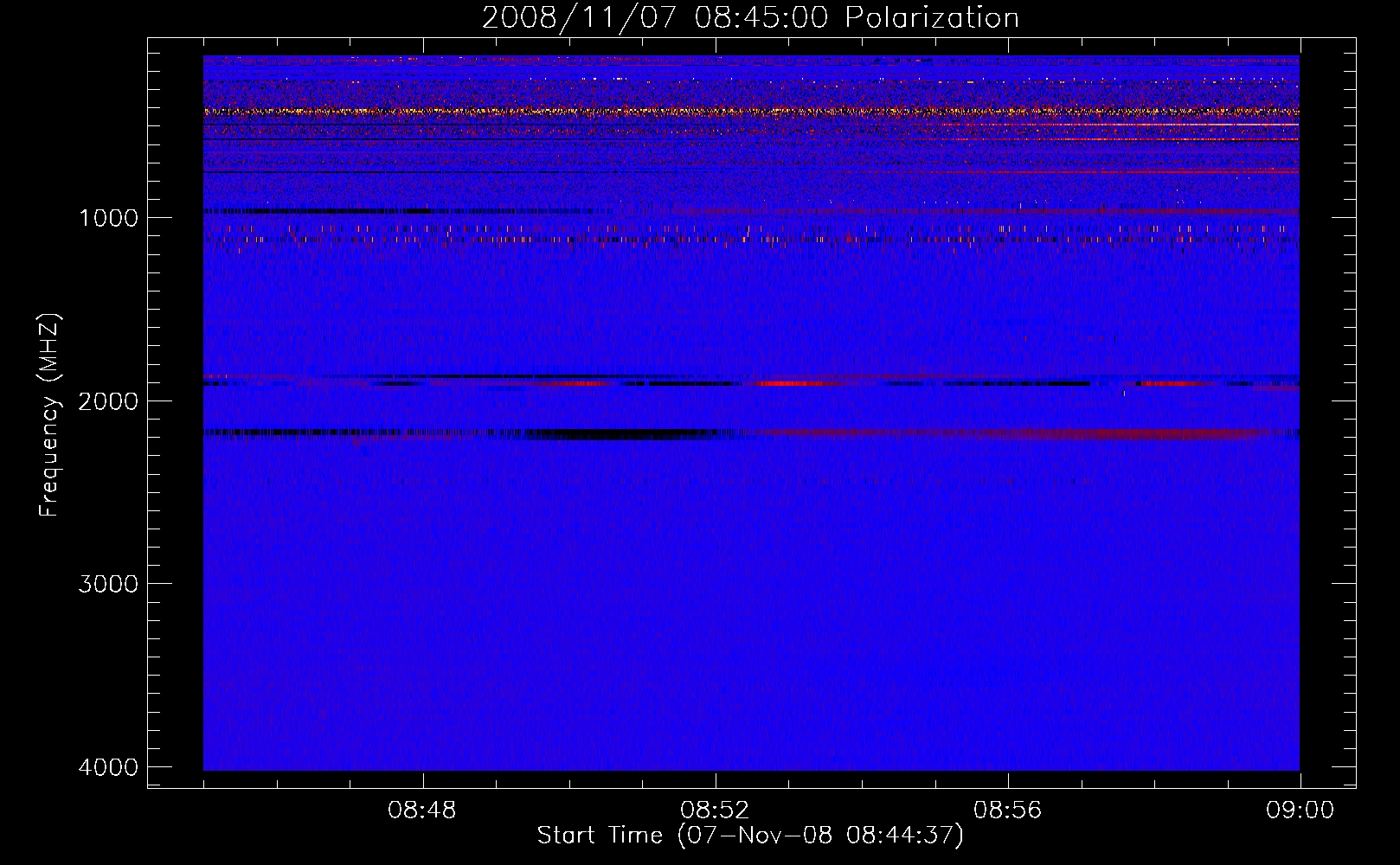The width and height of the screenshot is (1400, 865).
Task: Click the plot title '2008/11/07 08:45:00 Polarization'
Action: click(x=750, y=18)
